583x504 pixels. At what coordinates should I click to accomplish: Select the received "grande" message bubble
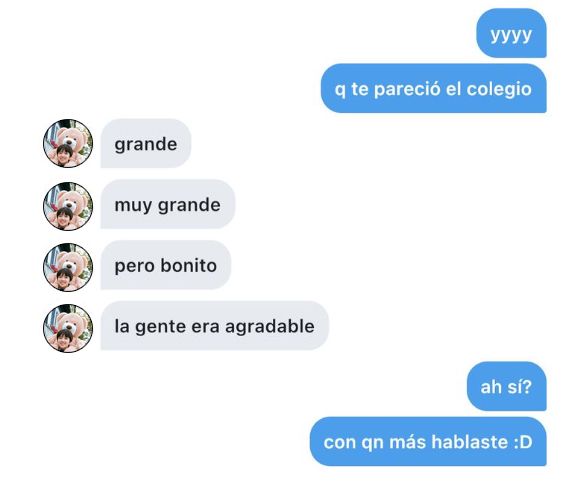click(x=146, y=143)
